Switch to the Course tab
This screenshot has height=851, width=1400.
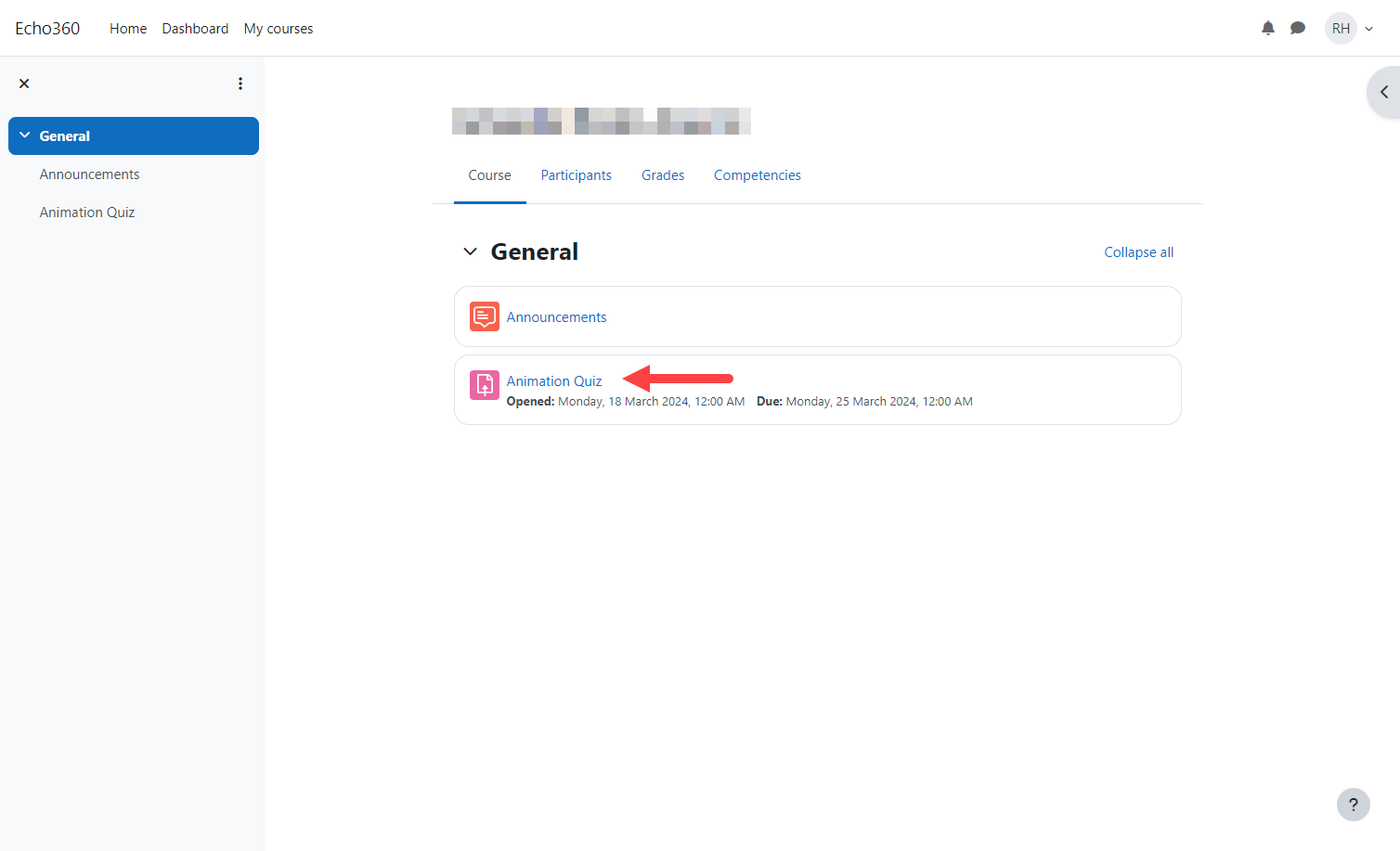pos(489,175)
